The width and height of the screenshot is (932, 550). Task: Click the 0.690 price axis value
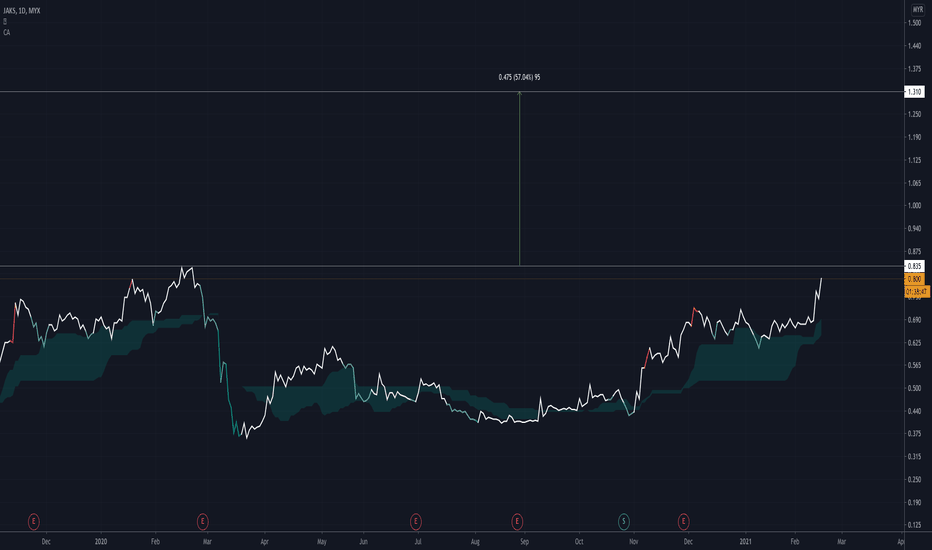click(x=914, y=320)
